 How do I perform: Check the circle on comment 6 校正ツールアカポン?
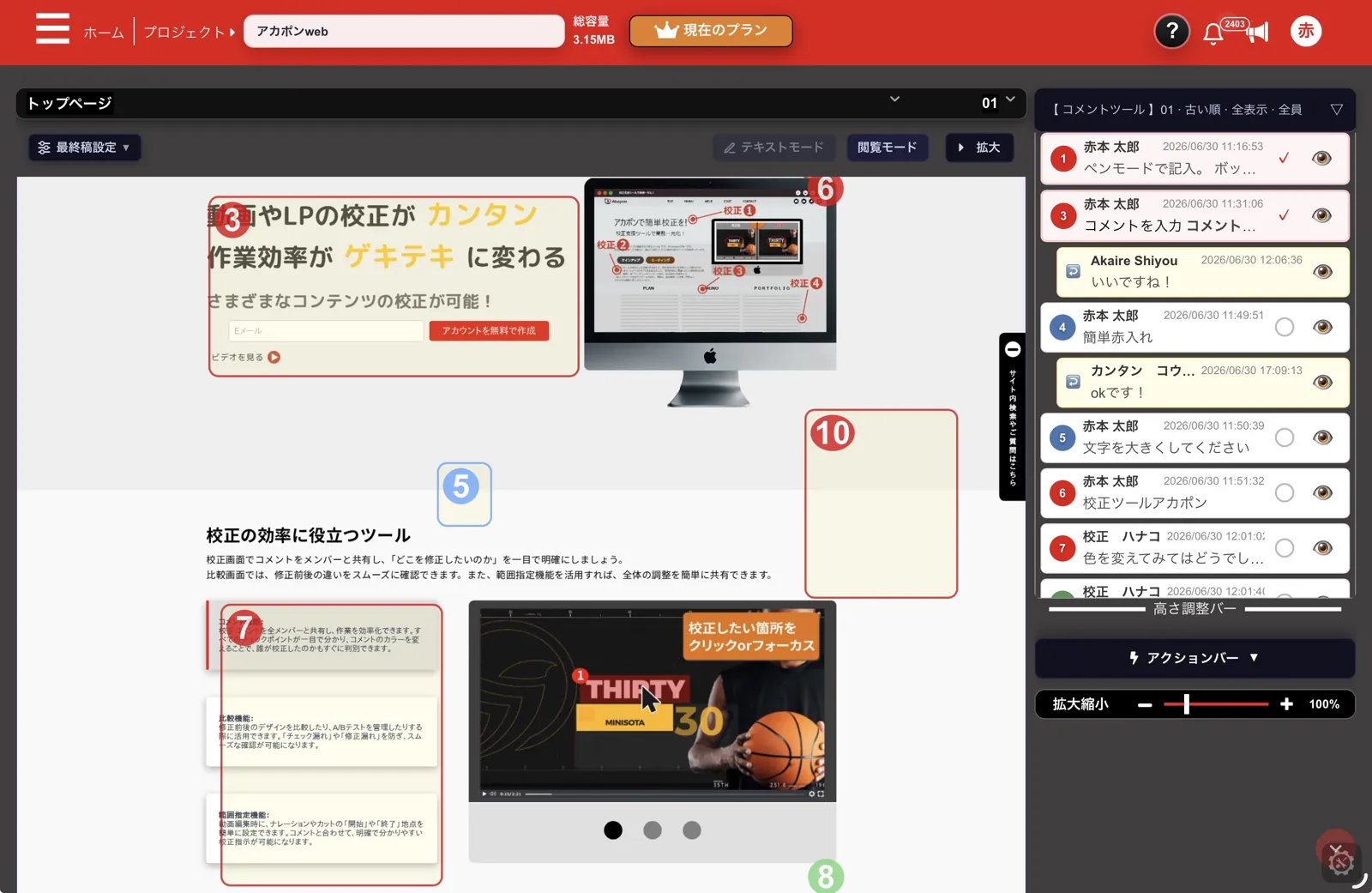point(1284,492)
